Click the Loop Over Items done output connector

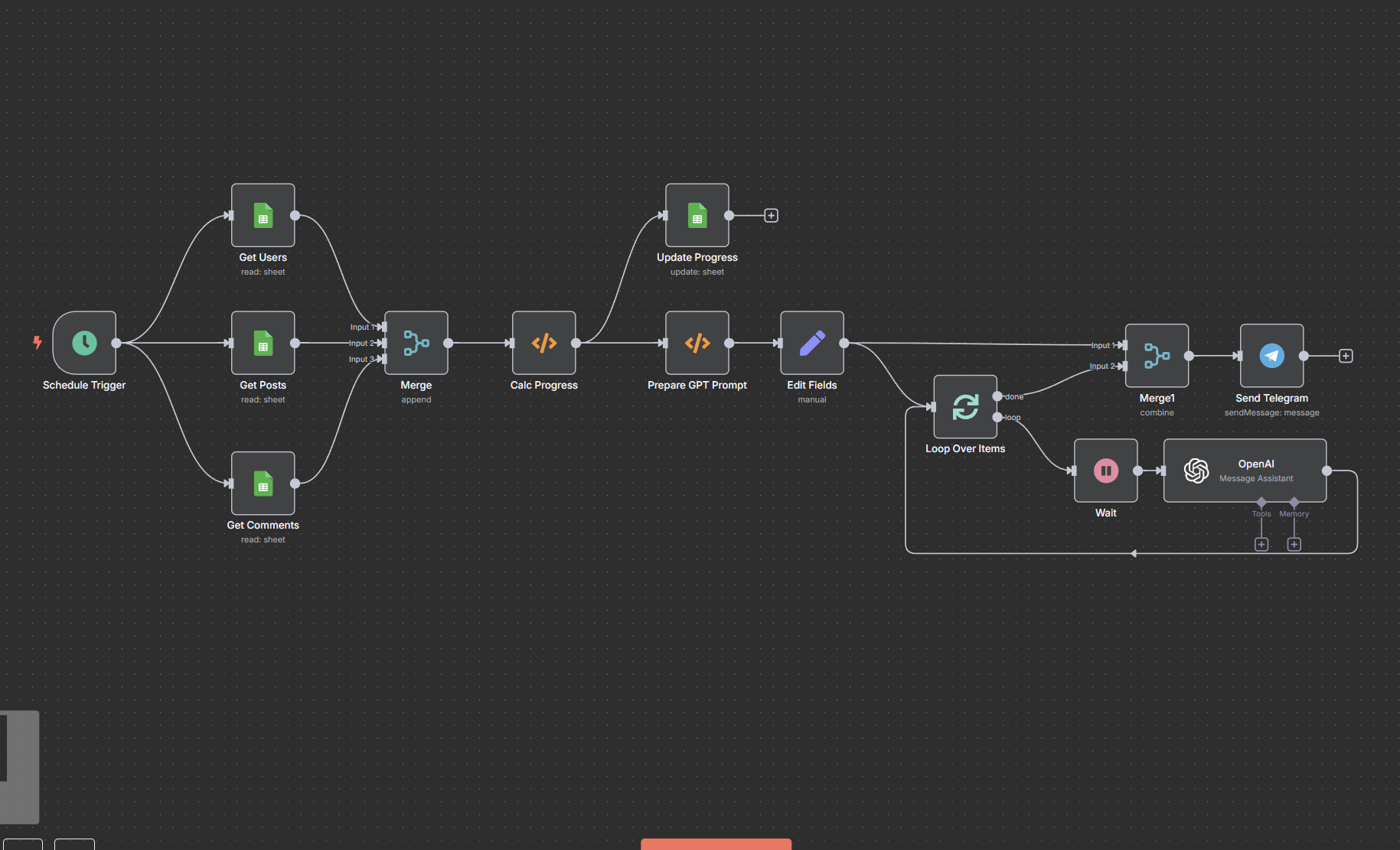coord(997,396)
